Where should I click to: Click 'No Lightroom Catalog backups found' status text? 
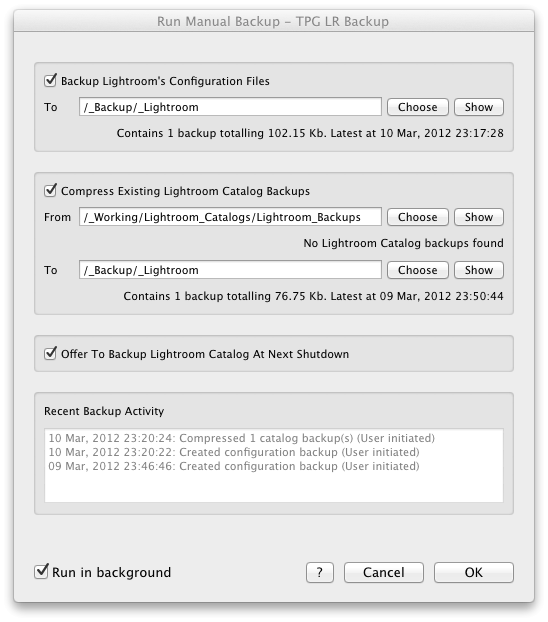(x=403, y=243)
